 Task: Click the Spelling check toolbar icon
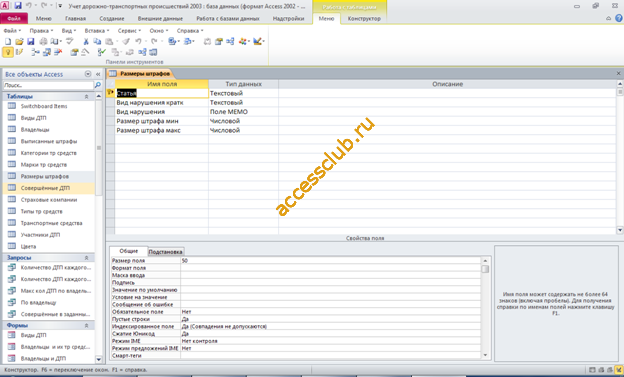[70, 41]
